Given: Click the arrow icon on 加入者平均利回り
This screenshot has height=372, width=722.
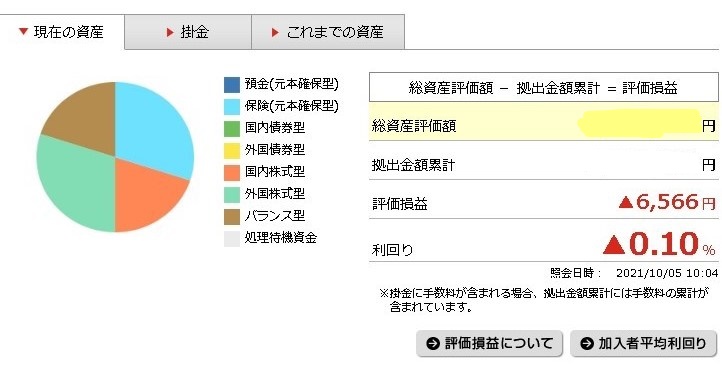Looking at the screenshot, I should coord(587,343).
